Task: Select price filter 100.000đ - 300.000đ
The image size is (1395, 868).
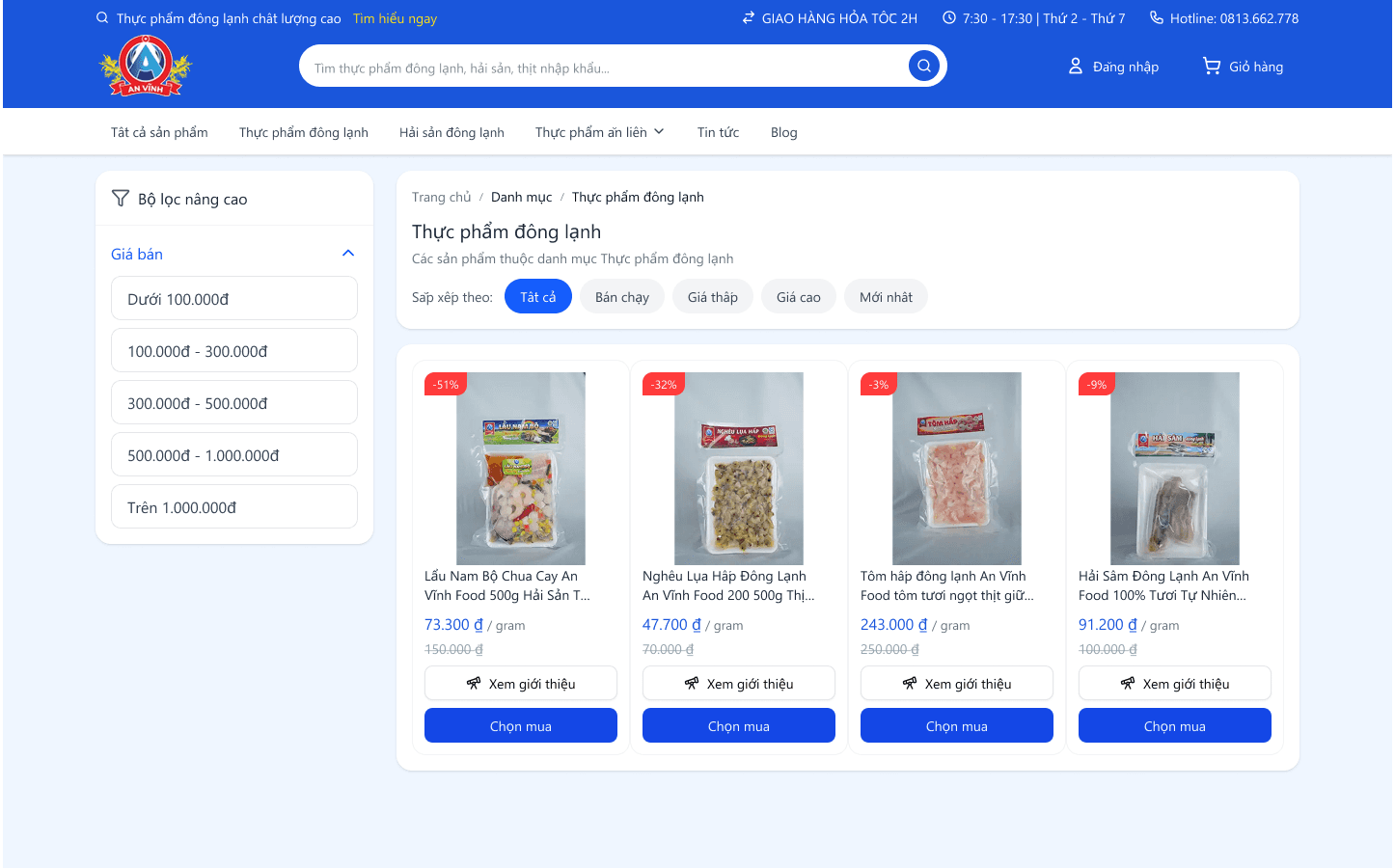Action: pos(234,350)
